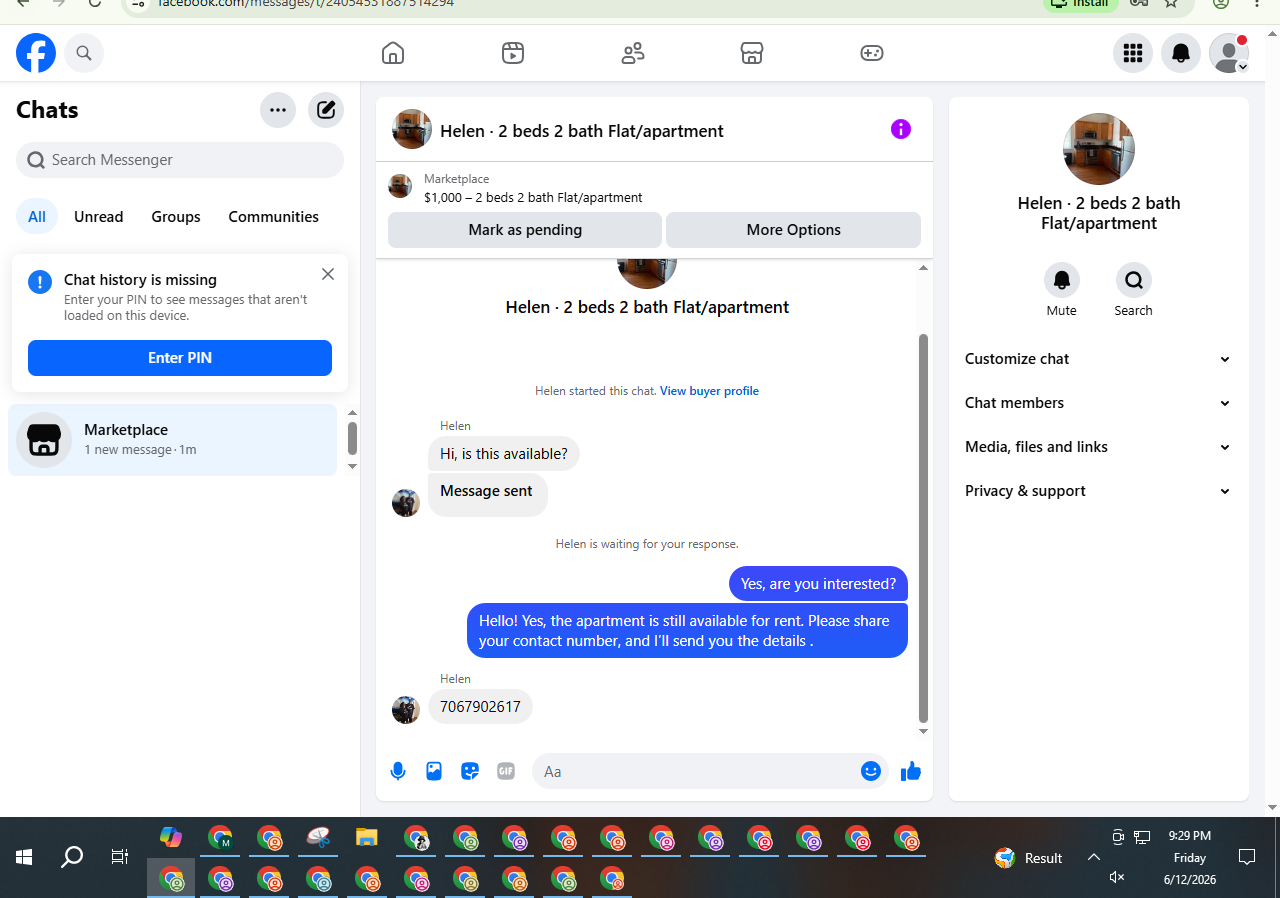The image size is (1280, 898).
Task: Open More Options for the listing
Action: [793, 230]
